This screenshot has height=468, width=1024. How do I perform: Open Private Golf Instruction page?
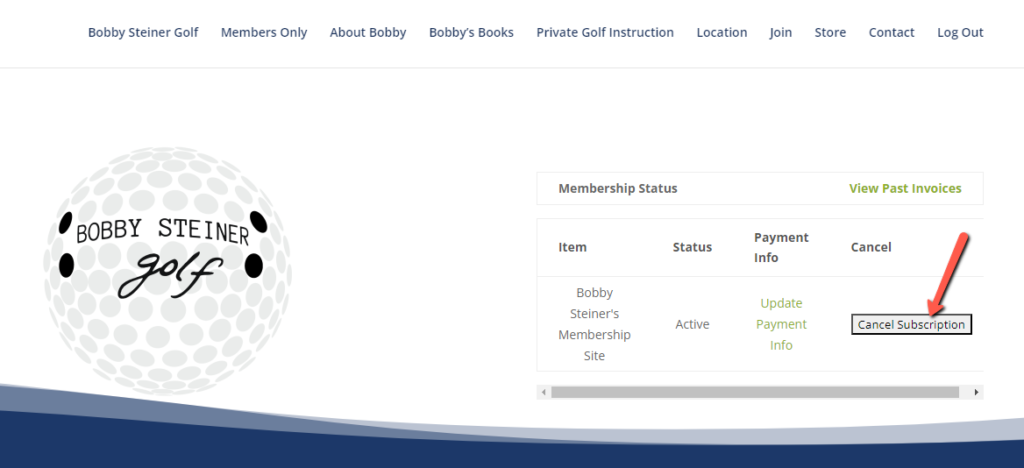[605, 32]
